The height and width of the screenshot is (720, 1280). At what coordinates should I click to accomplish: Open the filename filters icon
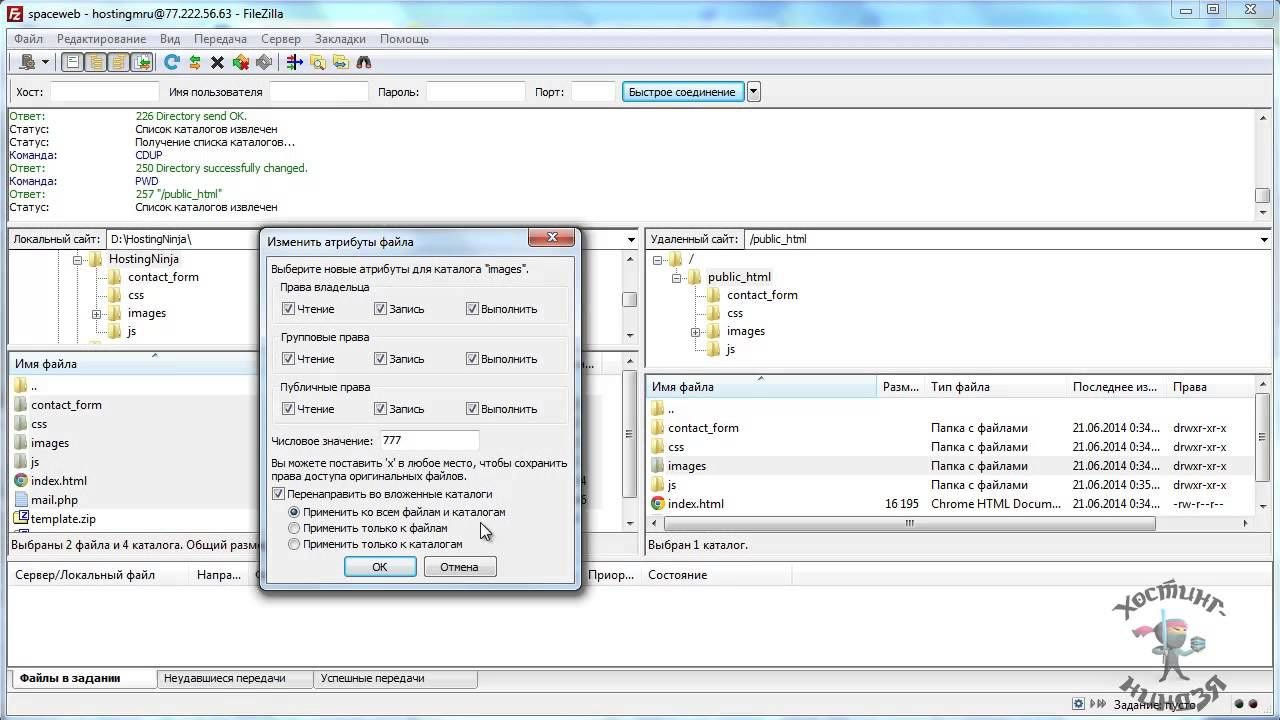(294, 62)
